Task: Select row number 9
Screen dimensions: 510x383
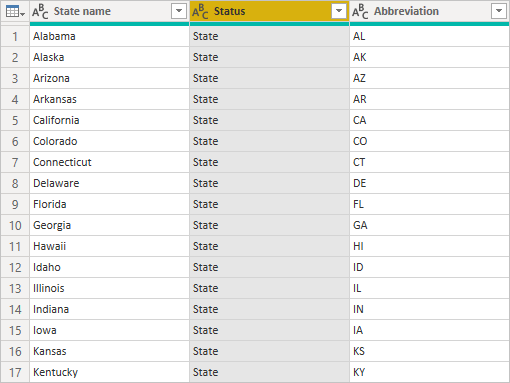Action: point(15,204)
